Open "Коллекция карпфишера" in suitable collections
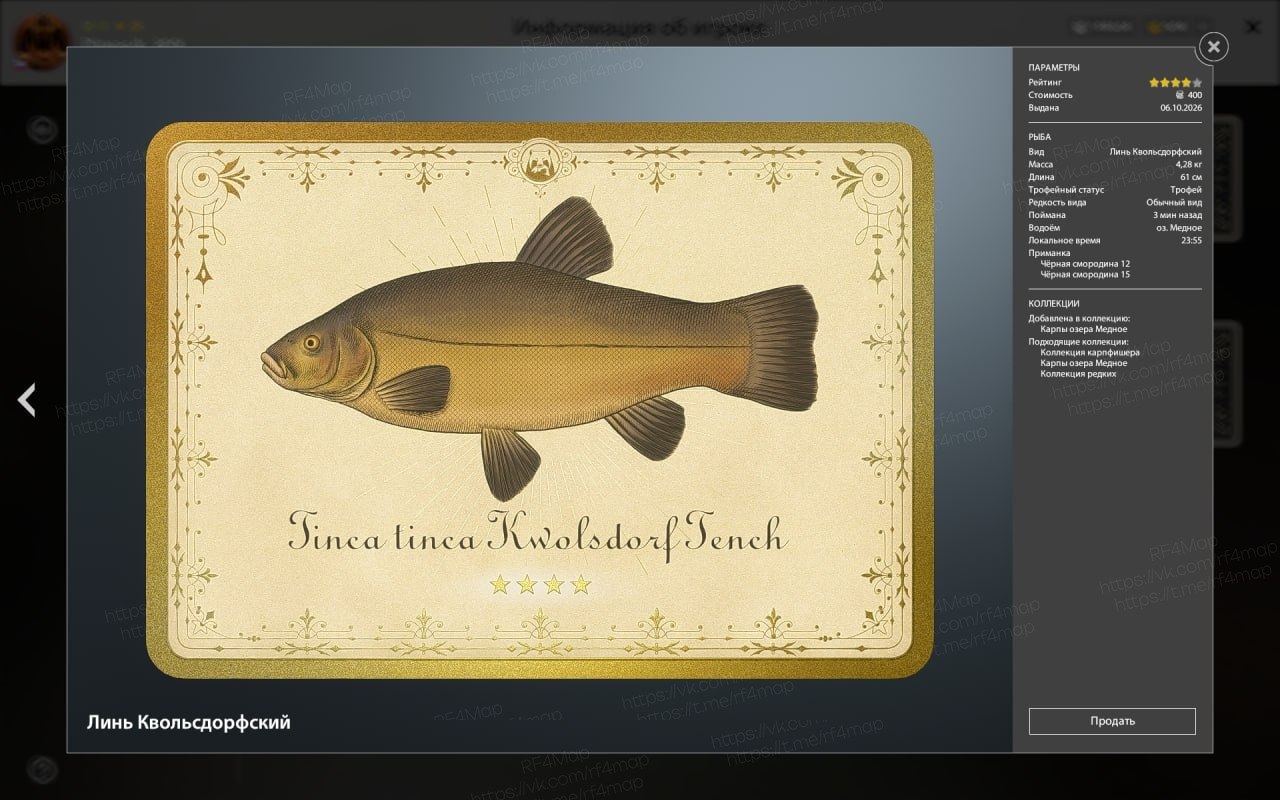Image resolution: width=1280 pixels, height=800 pixels. pyautogui.click(x=1090, y=353)
